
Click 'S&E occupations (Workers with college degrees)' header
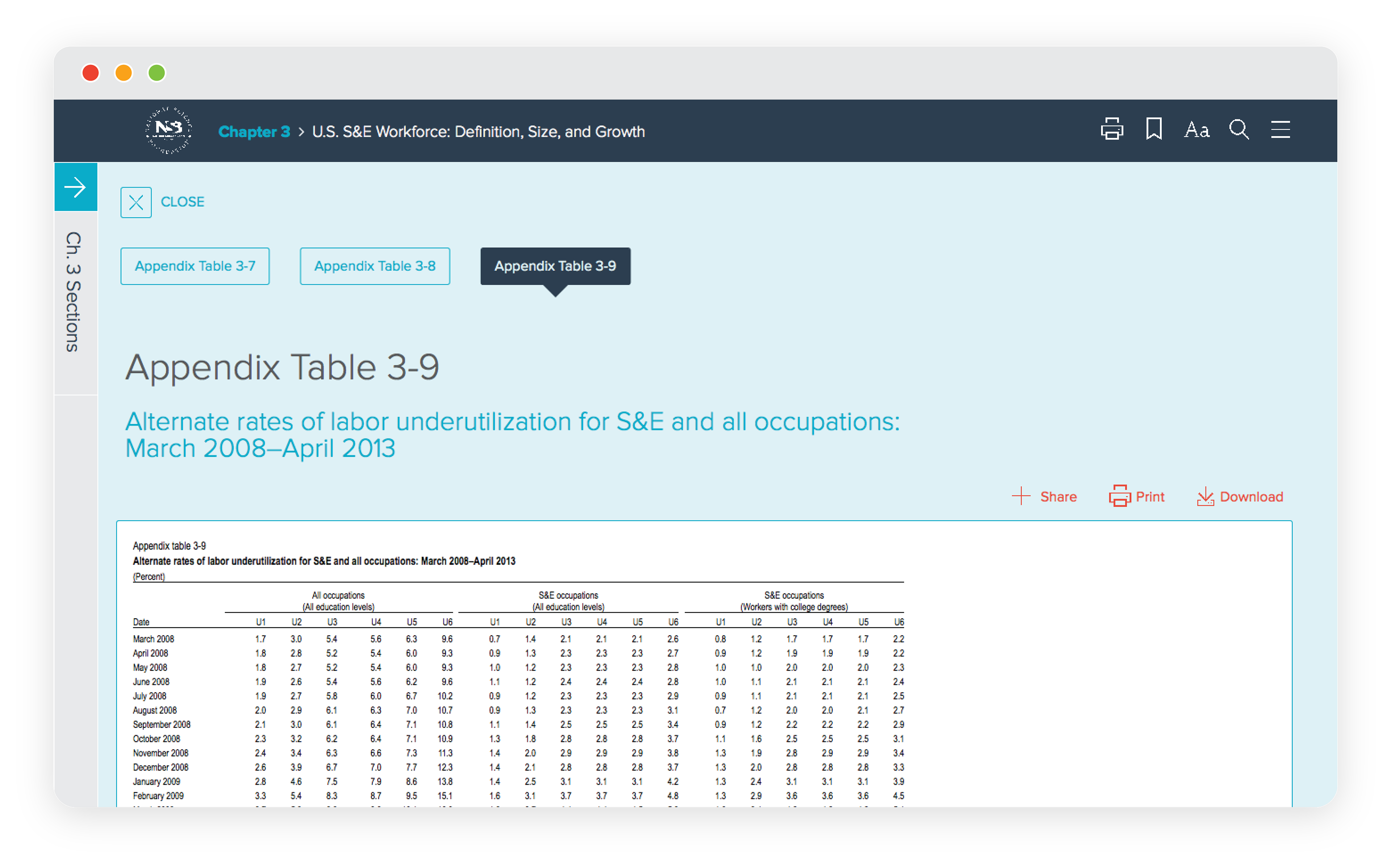793,601
